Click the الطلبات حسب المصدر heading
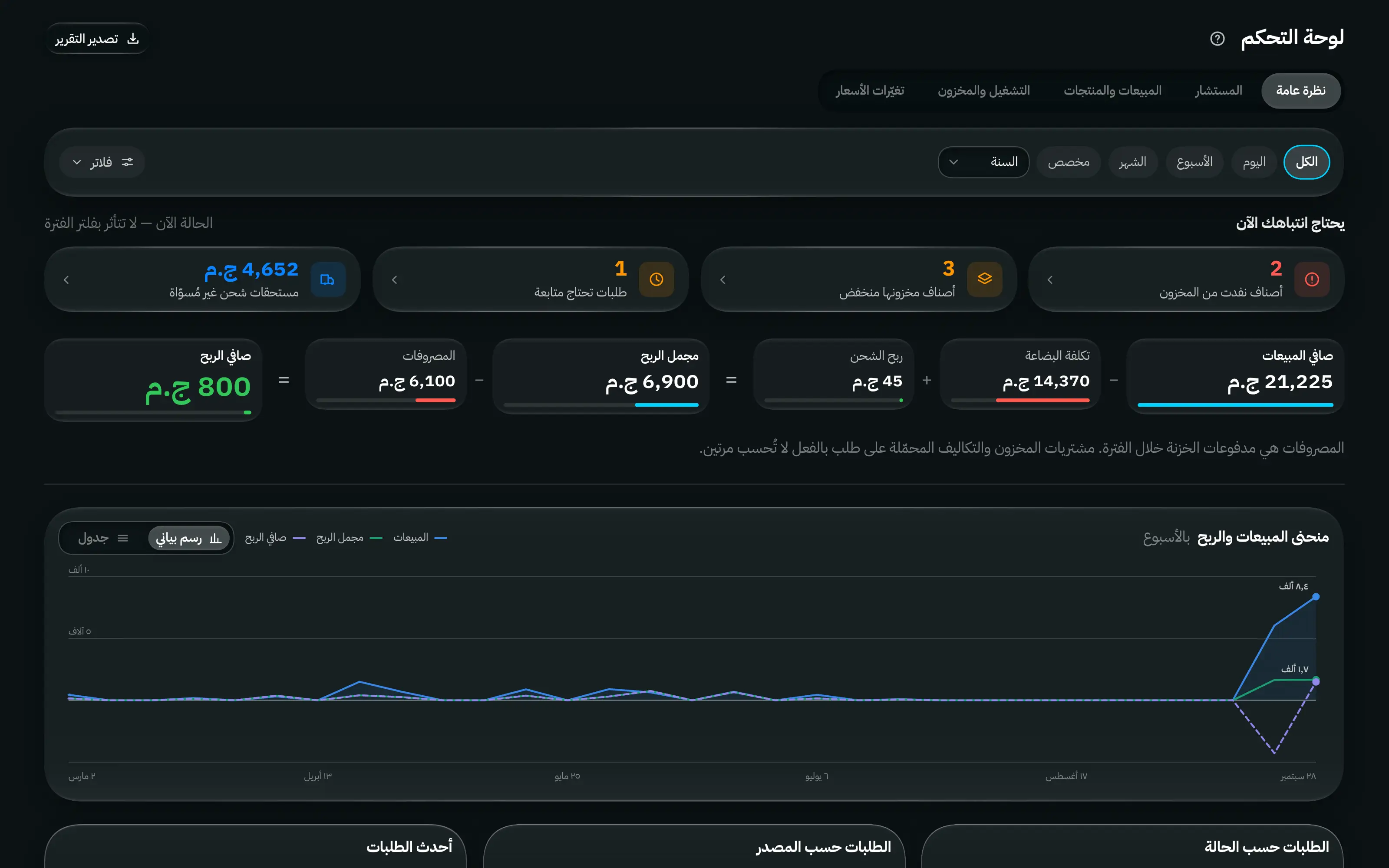 [823, 847]
